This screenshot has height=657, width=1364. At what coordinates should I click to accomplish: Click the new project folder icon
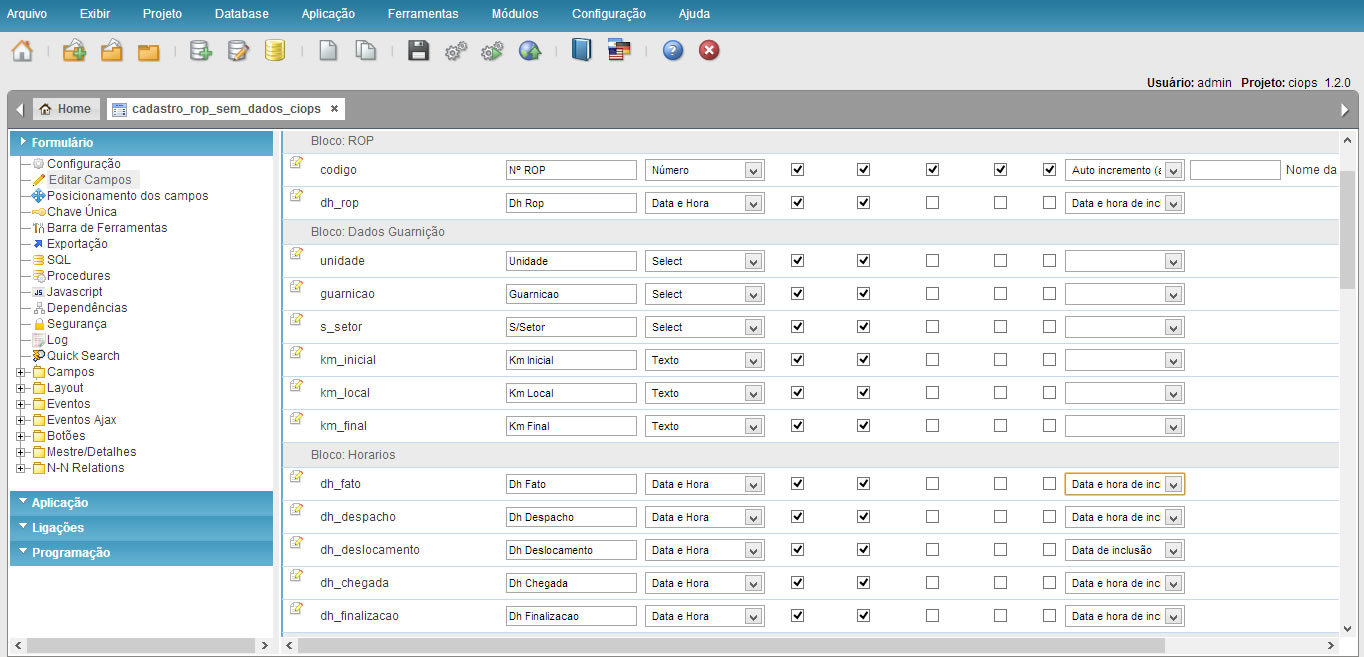pos(75,51)
